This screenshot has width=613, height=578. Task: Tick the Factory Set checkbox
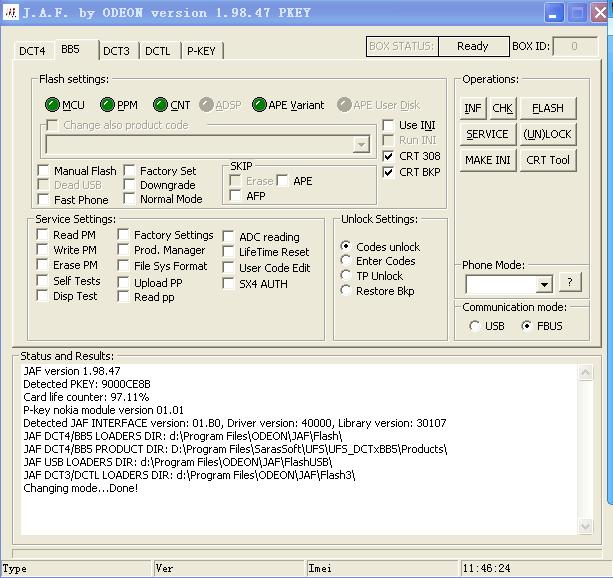coord(129,171)
